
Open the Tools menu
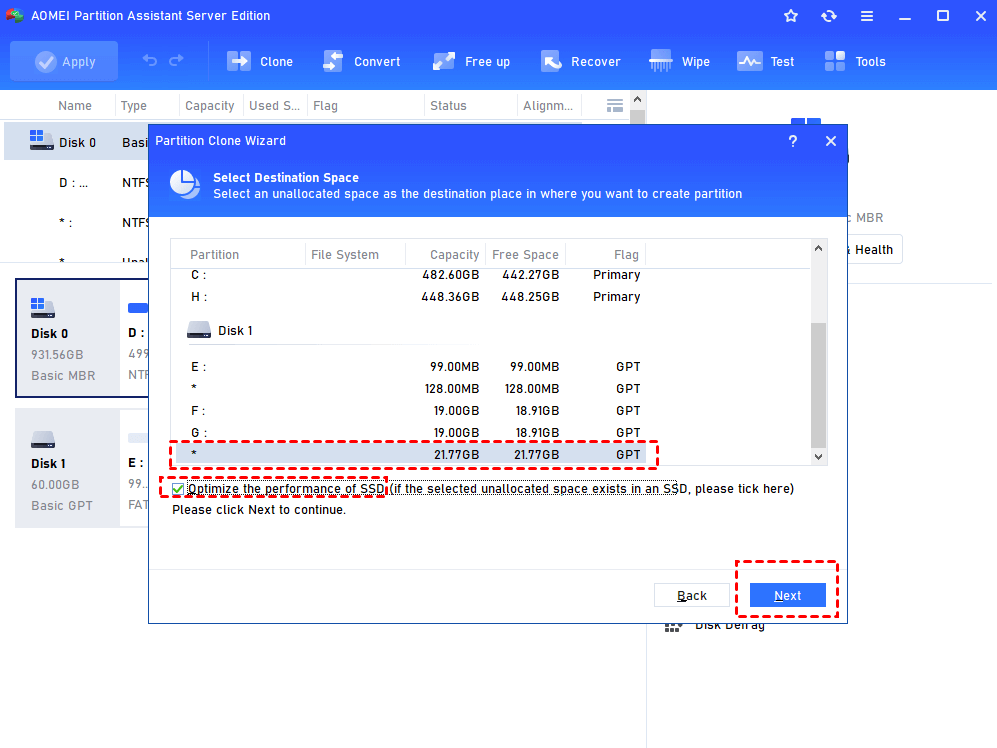[x=855, y=62]
